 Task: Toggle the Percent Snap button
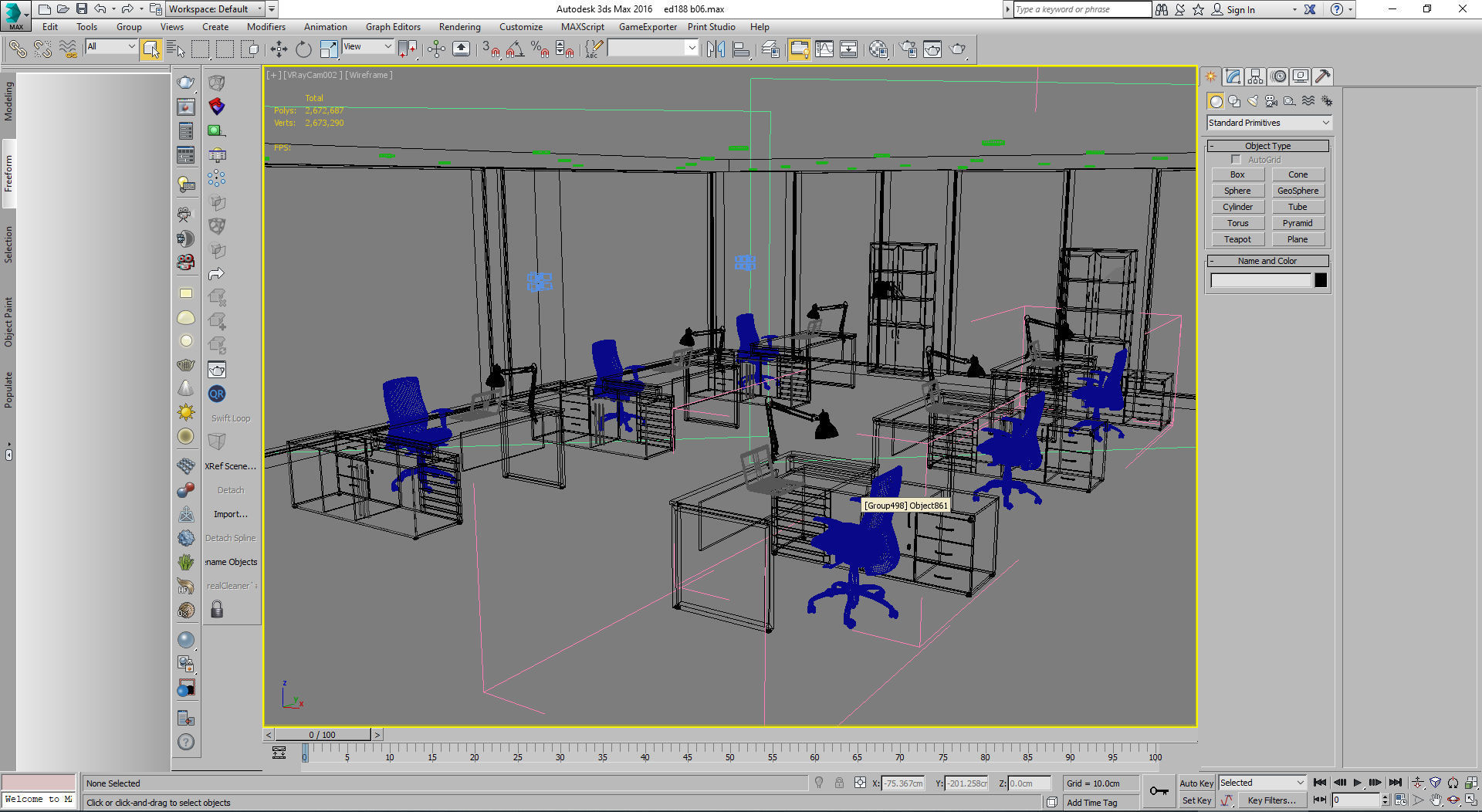(540, 49)
